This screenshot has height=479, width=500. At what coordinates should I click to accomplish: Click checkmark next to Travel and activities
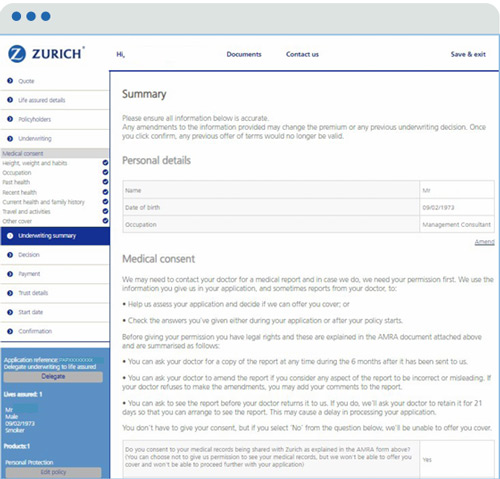tap(105, 211)
